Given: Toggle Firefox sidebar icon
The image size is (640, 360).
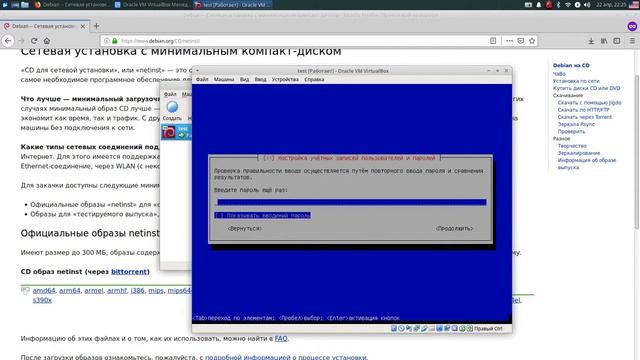Looking at the screenshot, I should 617,41.
